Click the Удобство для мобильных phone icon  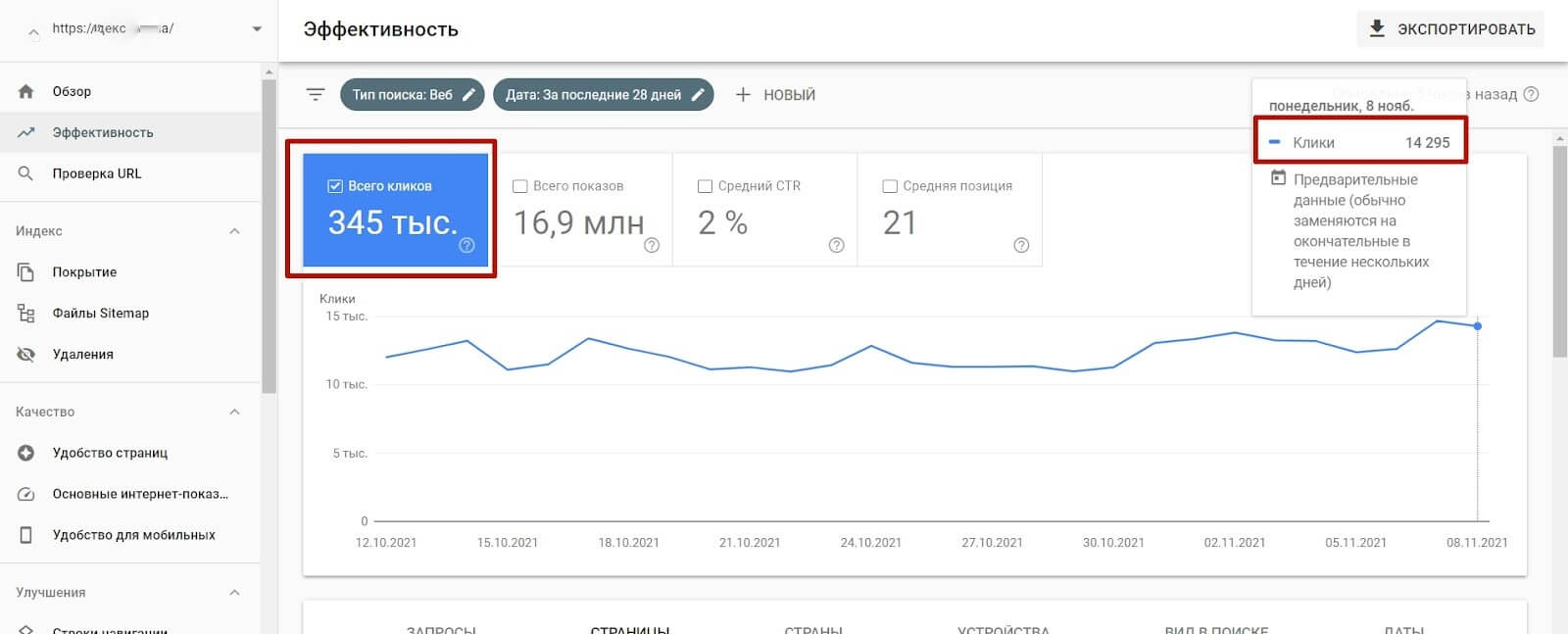coord(26,535)
